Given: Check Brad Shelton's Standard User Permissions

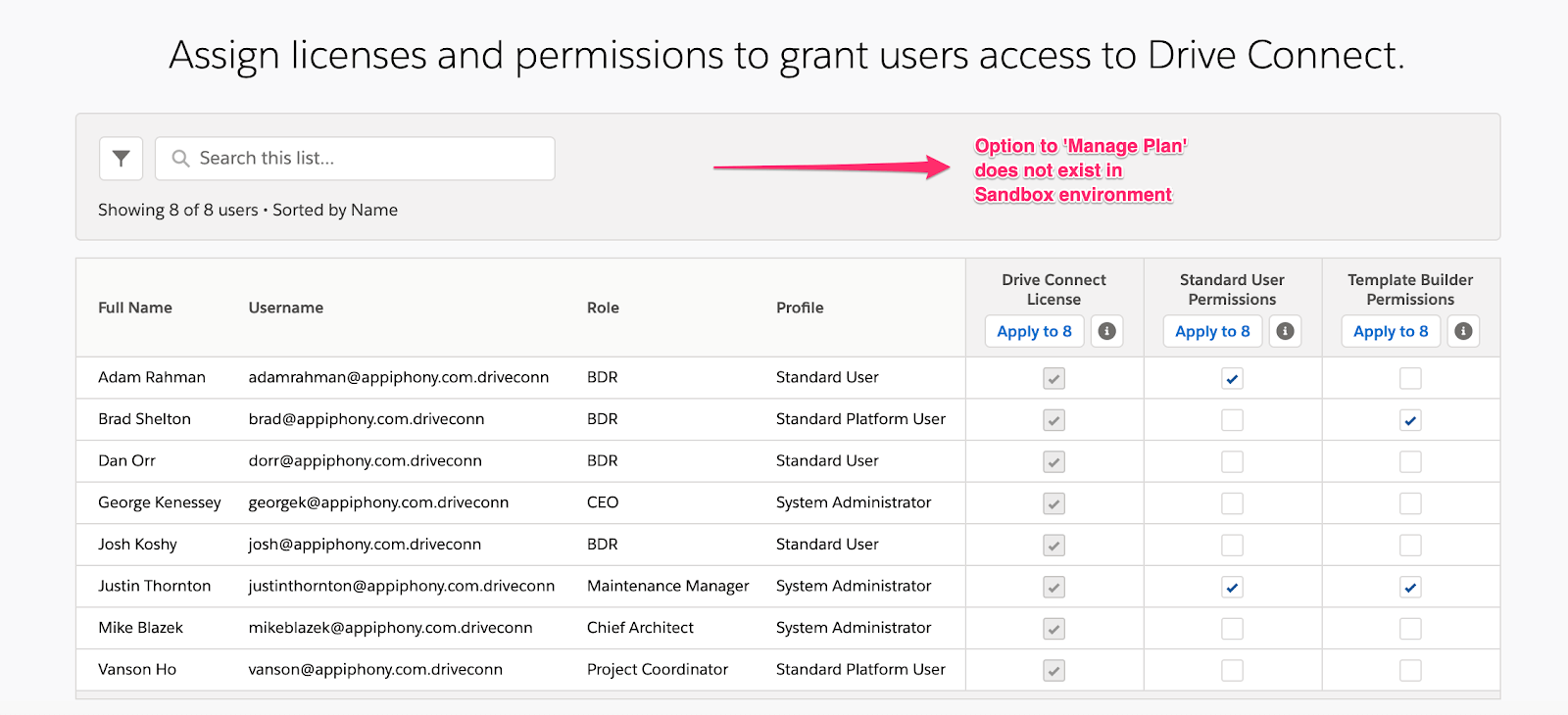Looking at the screenshot, I should [1233, 420].
